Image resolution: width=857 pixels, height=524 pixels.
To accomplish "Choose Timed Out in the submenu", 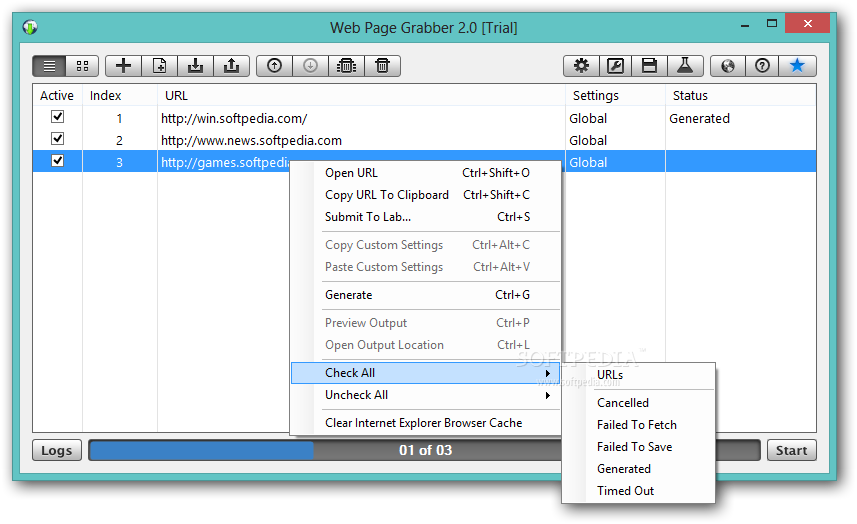I will click(638, 491).
